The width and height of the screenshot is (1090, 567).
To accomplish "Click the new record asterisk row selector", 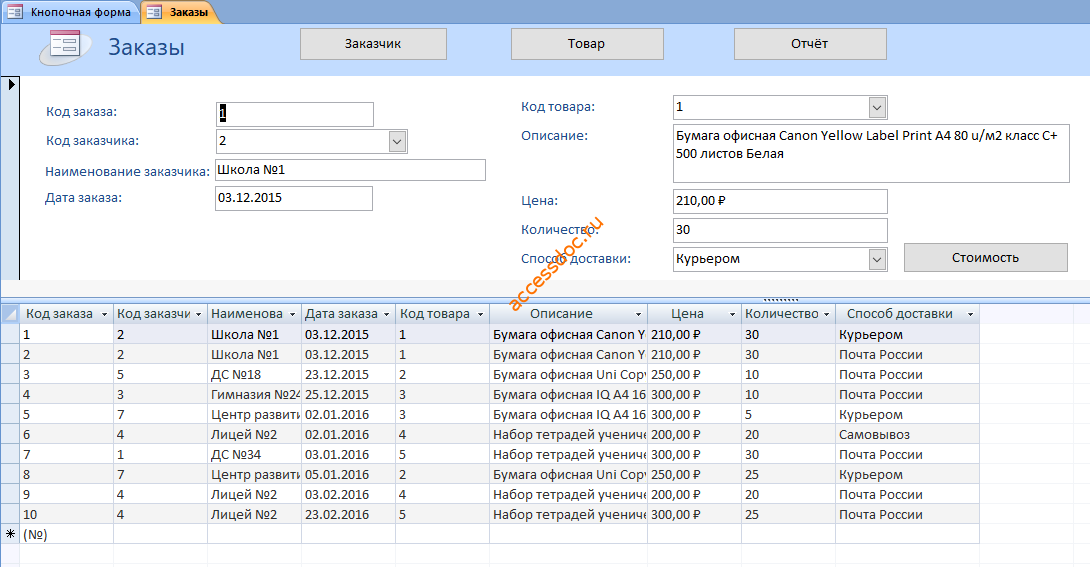I will [10, 534].
